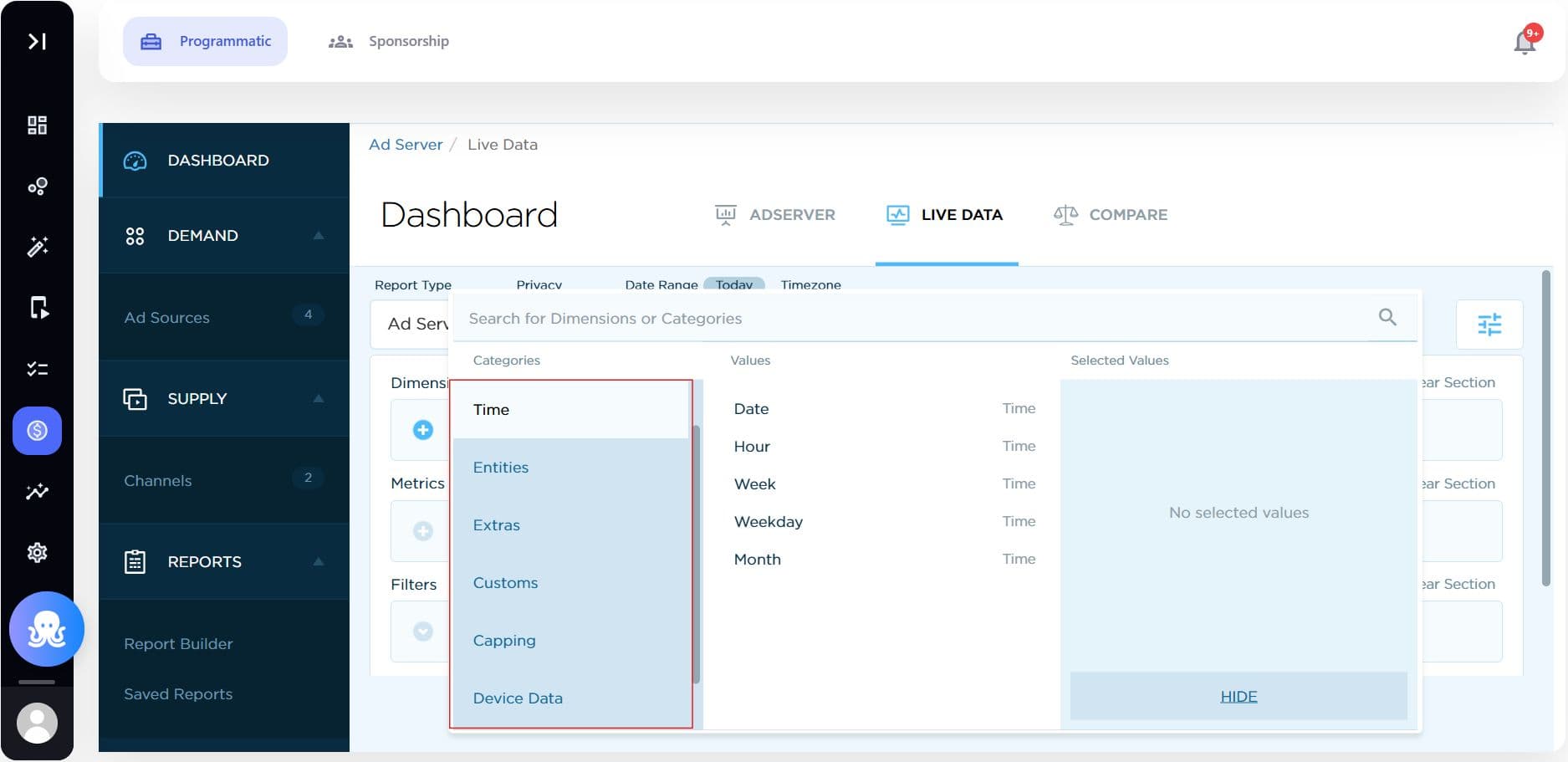Switch to the Sponsorship tab
This screenshot has width=1568, height=762.
(x=389, y=41)
